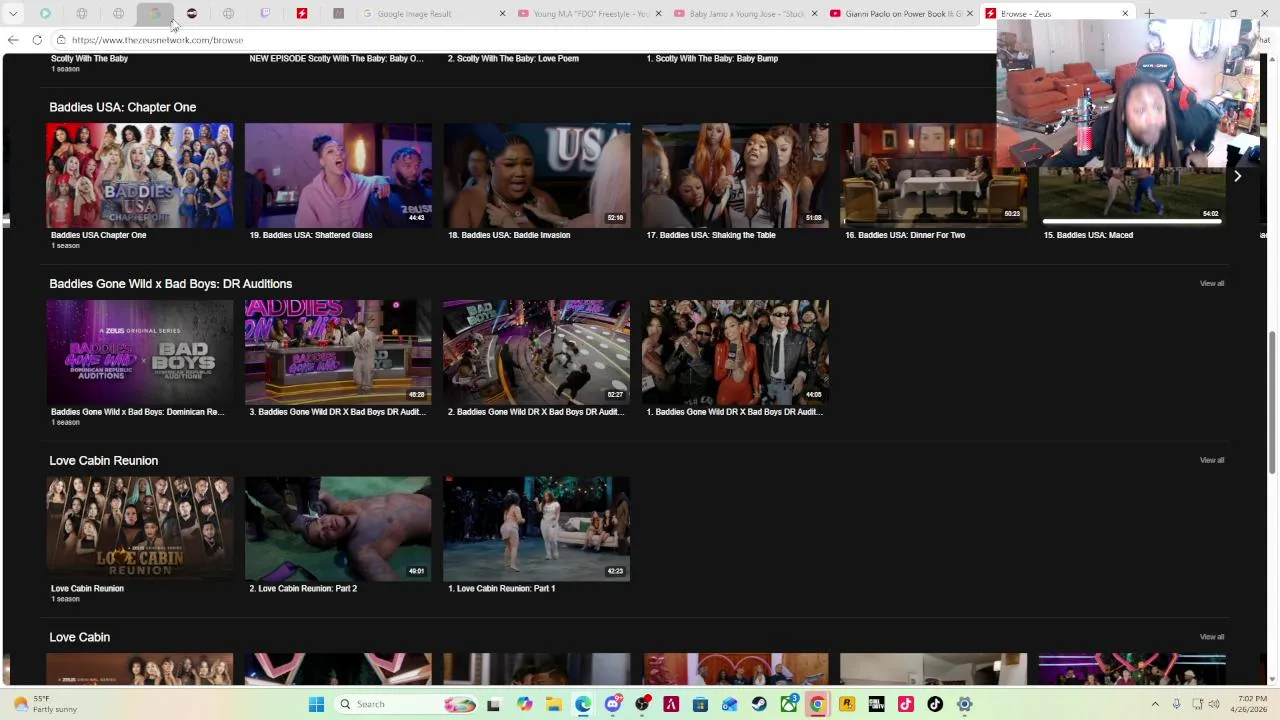The height and width of the screenshot is (720, 1280).
Task: Open Love Cabin Reunion series thumbnail
Action: point(139,529)
